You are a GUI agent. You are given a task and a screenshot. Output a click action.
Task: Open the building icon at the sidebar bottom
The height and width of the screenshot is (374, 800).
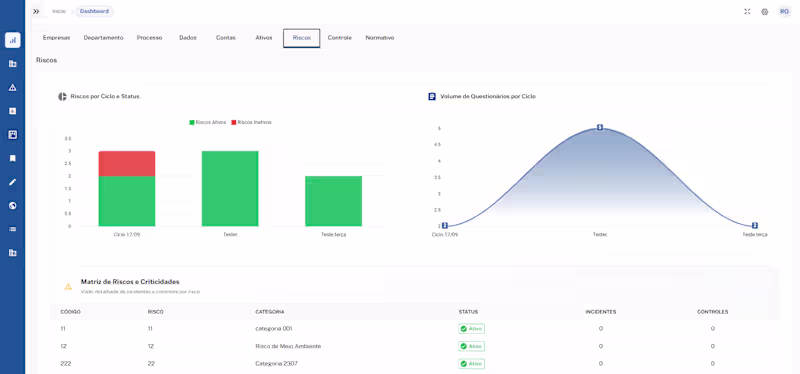13,253
